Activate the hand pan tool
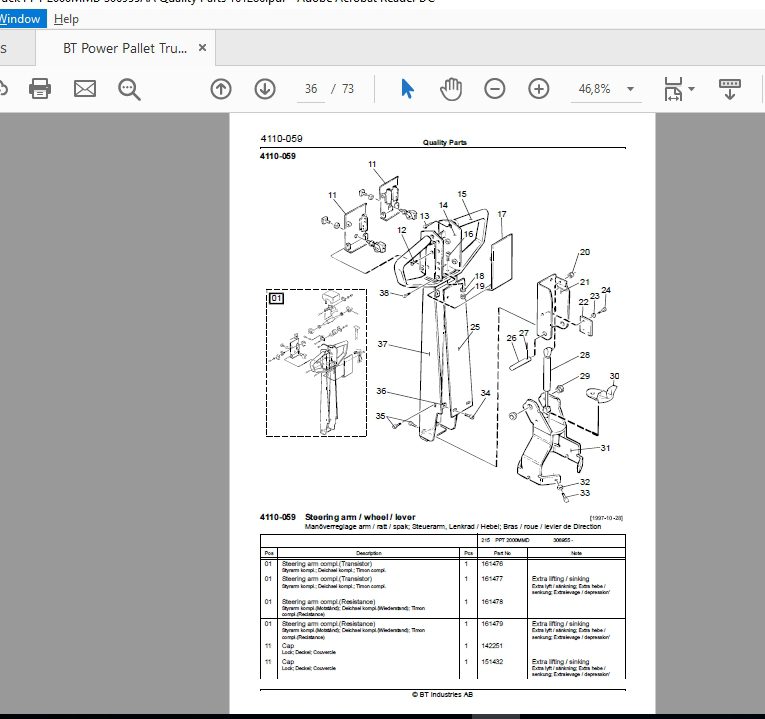The image size is (765, 719). click(x=451, y=89)
